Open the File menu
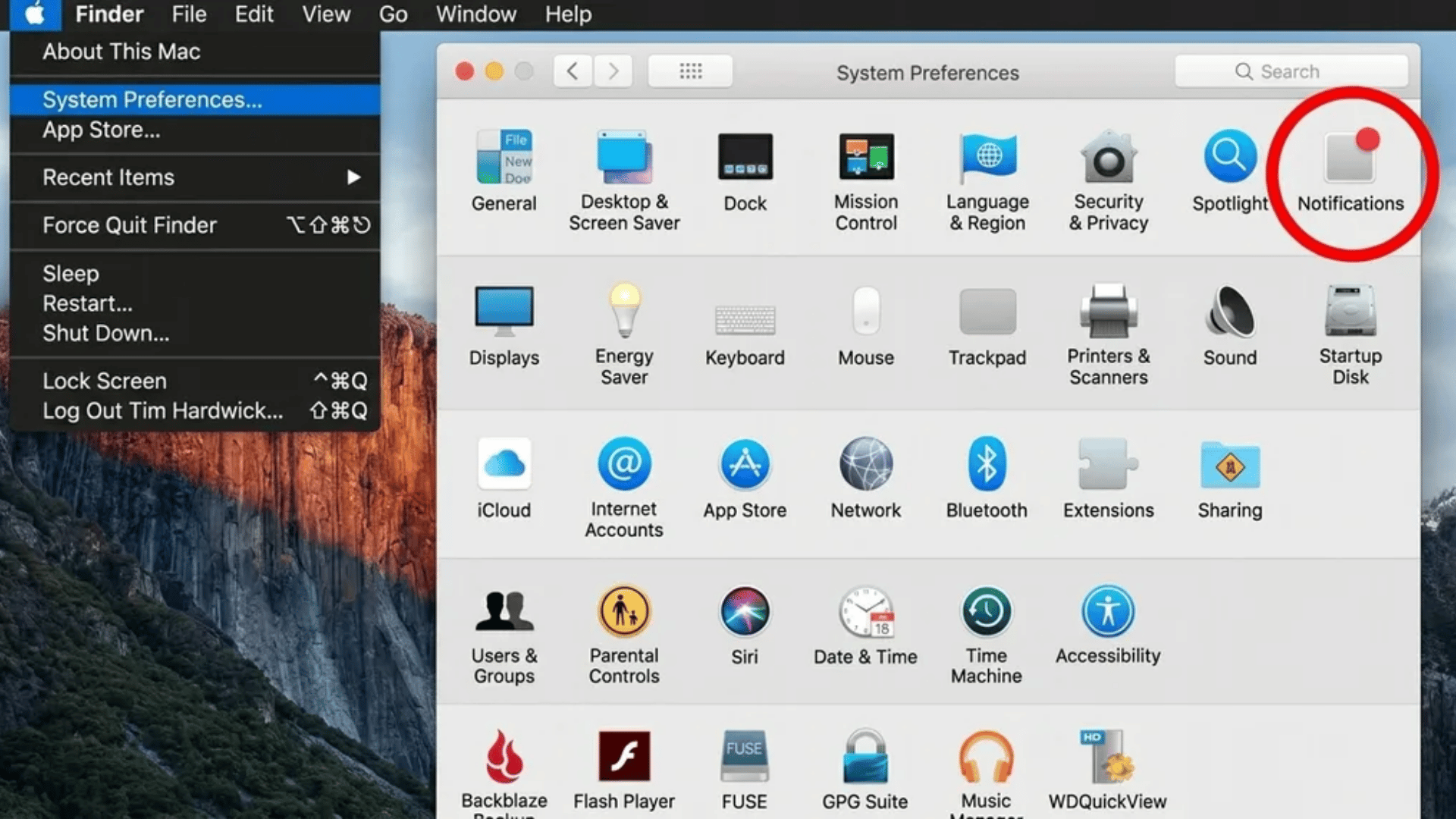The image size is (1456, 819). (x=189, y=14)
